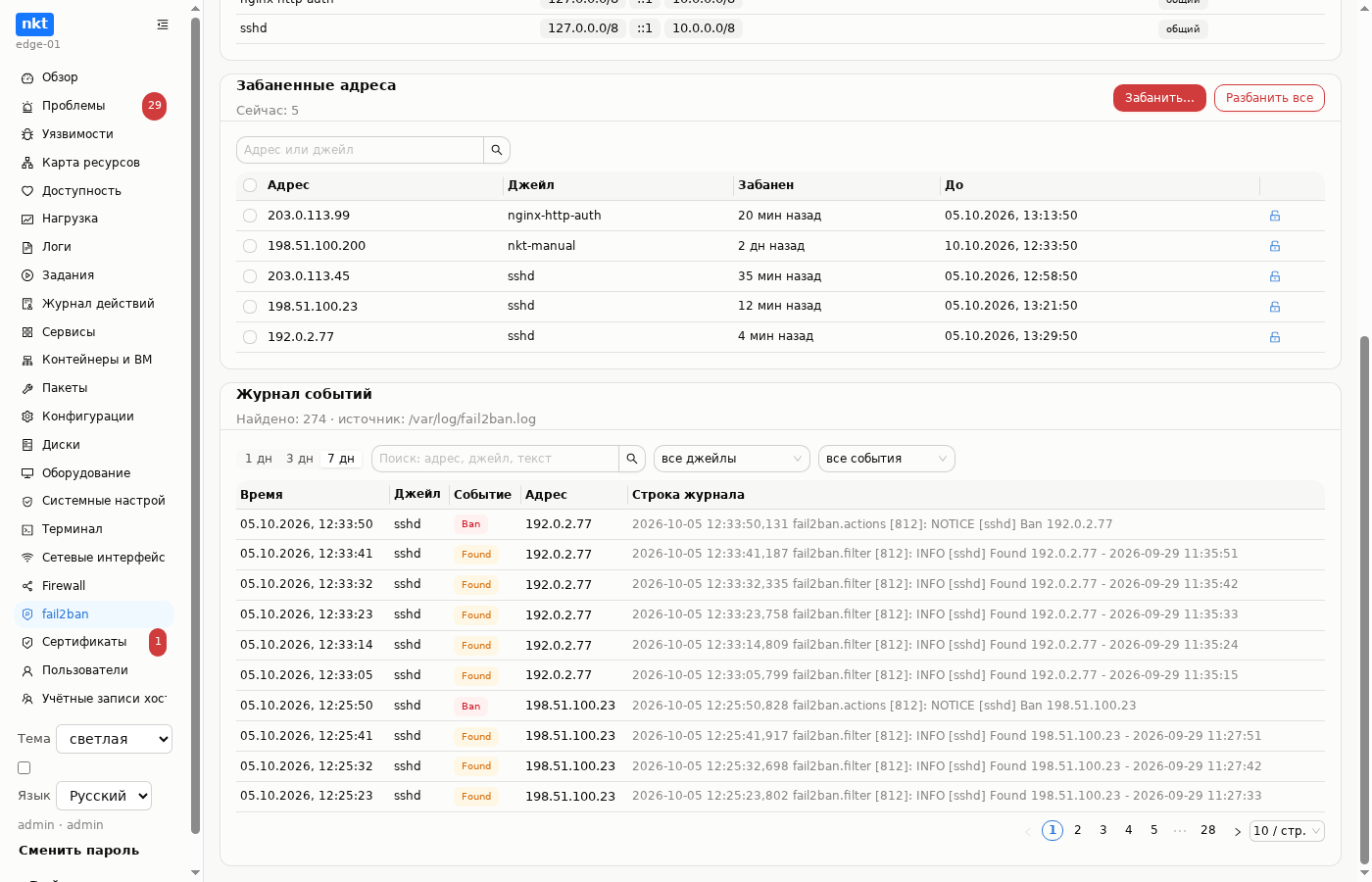Select row 198.51.100.23 checkbox
This screenshot has width=1372, height=882.
click(250, 307)
